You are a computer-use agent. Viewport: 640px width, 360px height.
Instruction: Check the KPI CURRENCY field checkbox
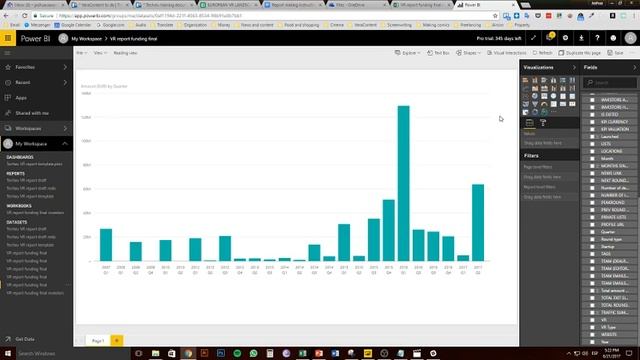tap(592, 122)
